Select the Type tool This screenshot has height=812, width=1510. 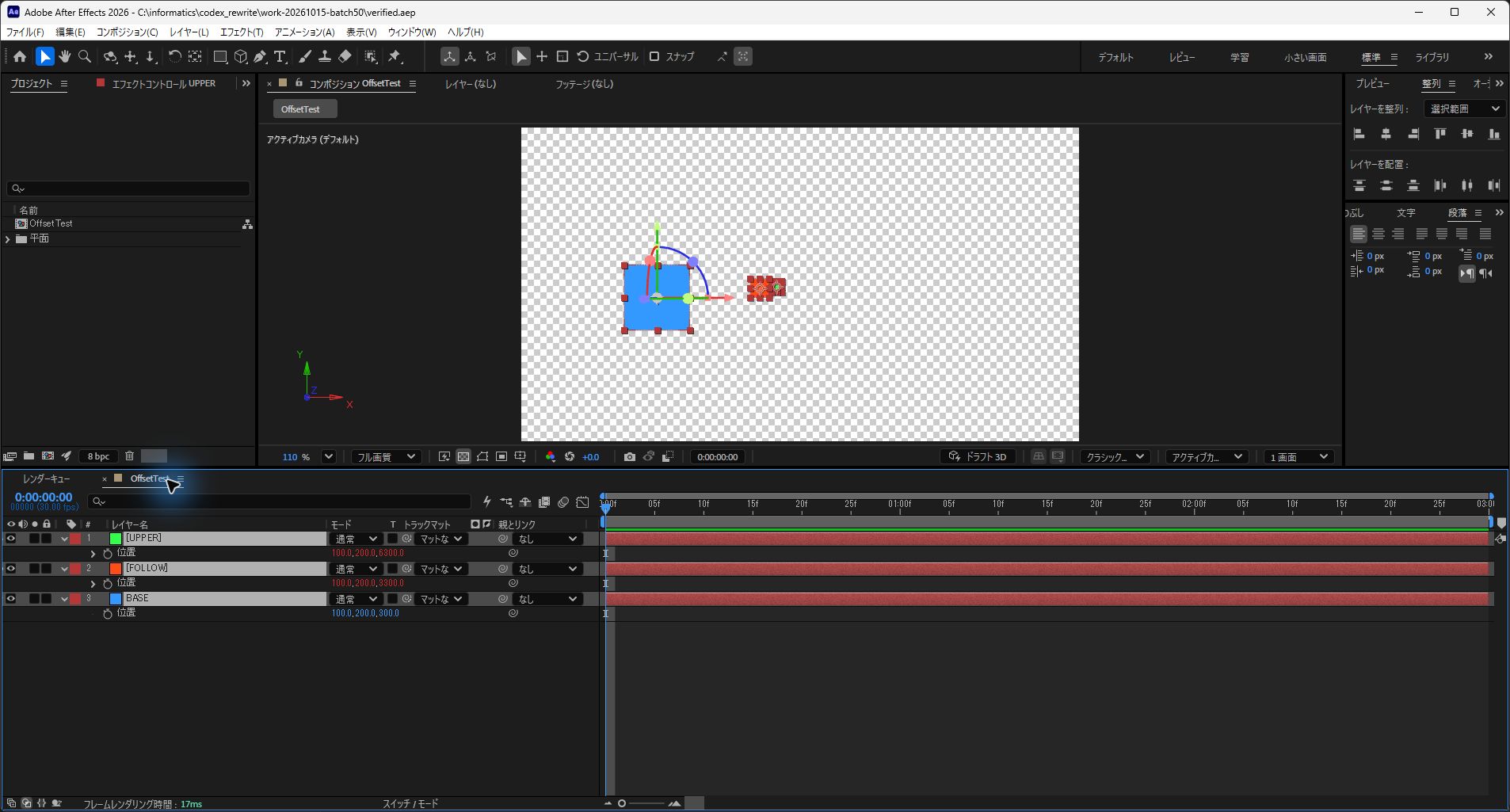tap(280, 56)
